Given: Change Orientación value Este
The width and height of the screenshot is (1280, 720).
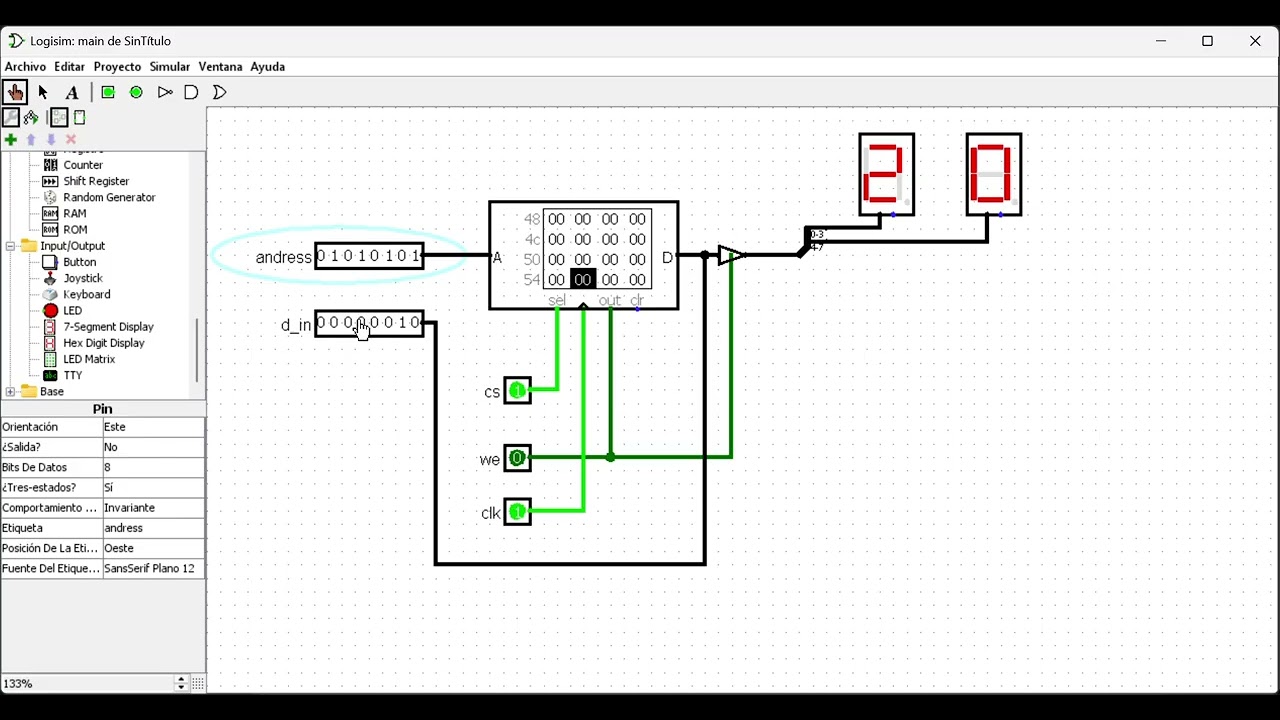Looking at the screenshot, I should 153,427.
